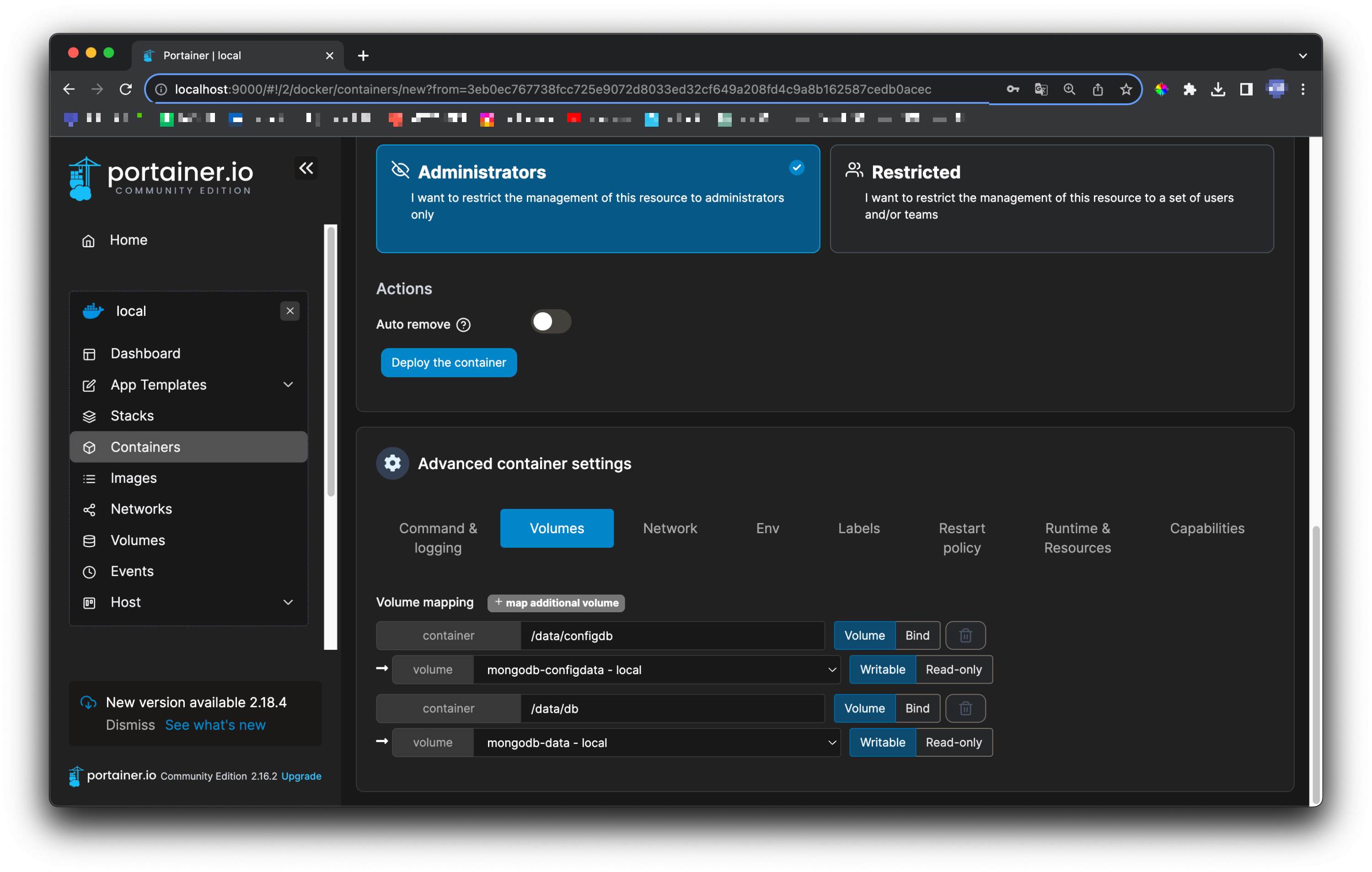Open the mongodb-data volume dropdown
Image resolution: width=1372 pixels, height=872 pixels.
(x=656, y=743)
